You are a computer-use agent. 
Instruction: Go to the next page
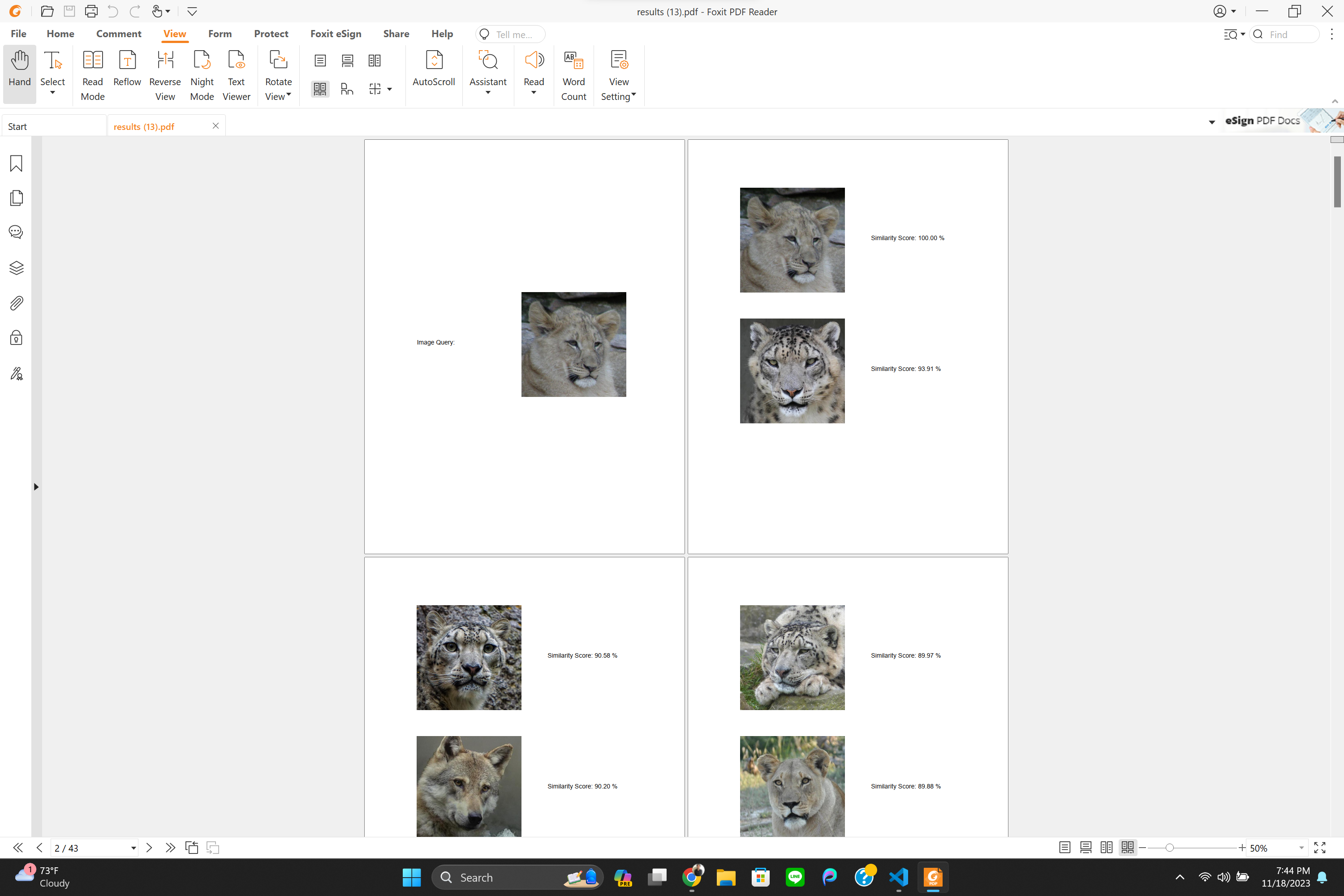click(149, 848)
